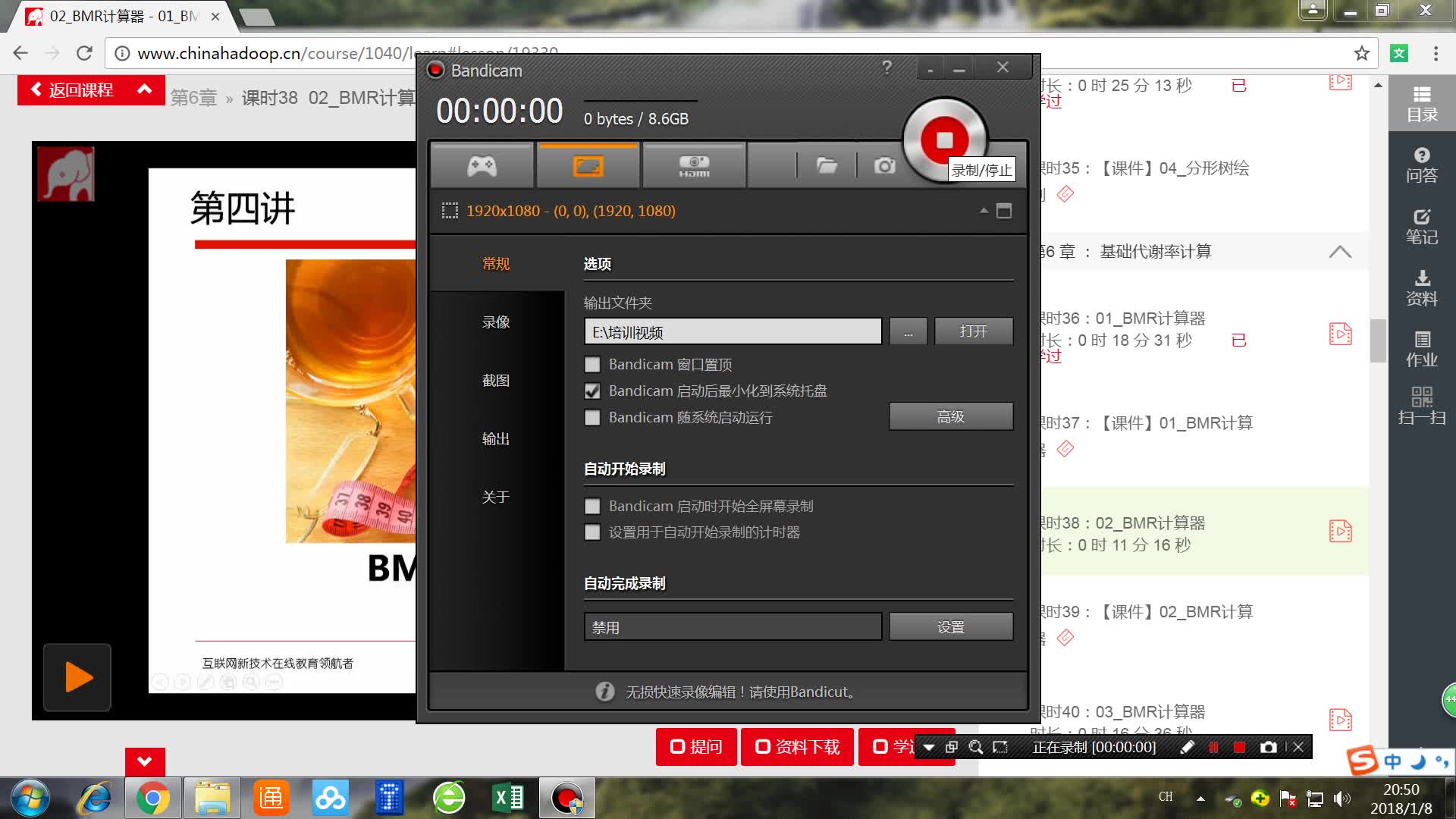Open 问答 in right sidebar

point(1422,165)
